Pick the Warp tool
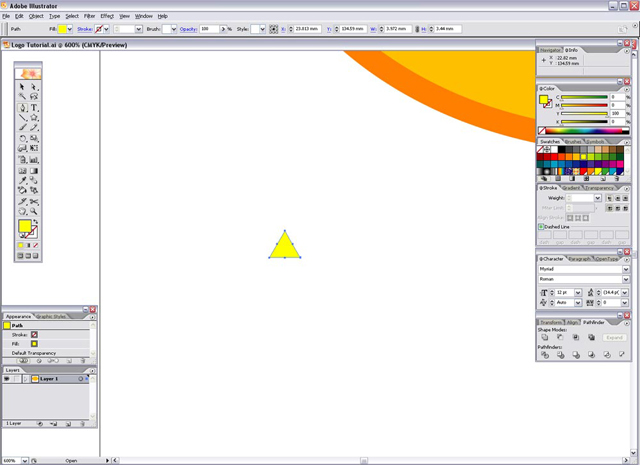The image size is (640, 465). coord(22,148)
